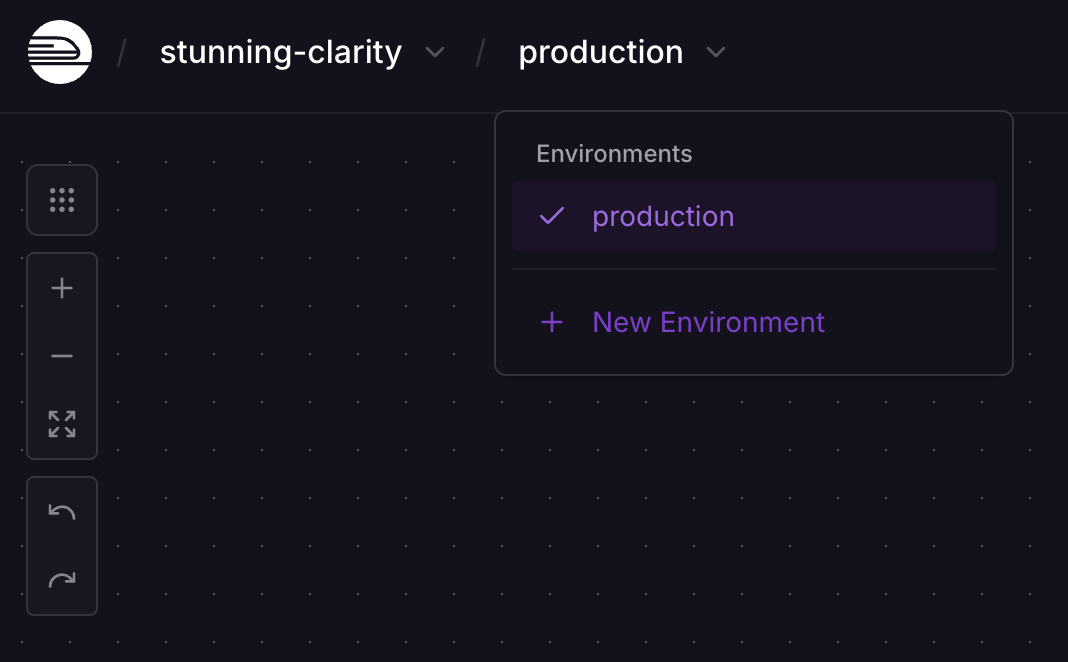Click the checkmark next to production

551,216
